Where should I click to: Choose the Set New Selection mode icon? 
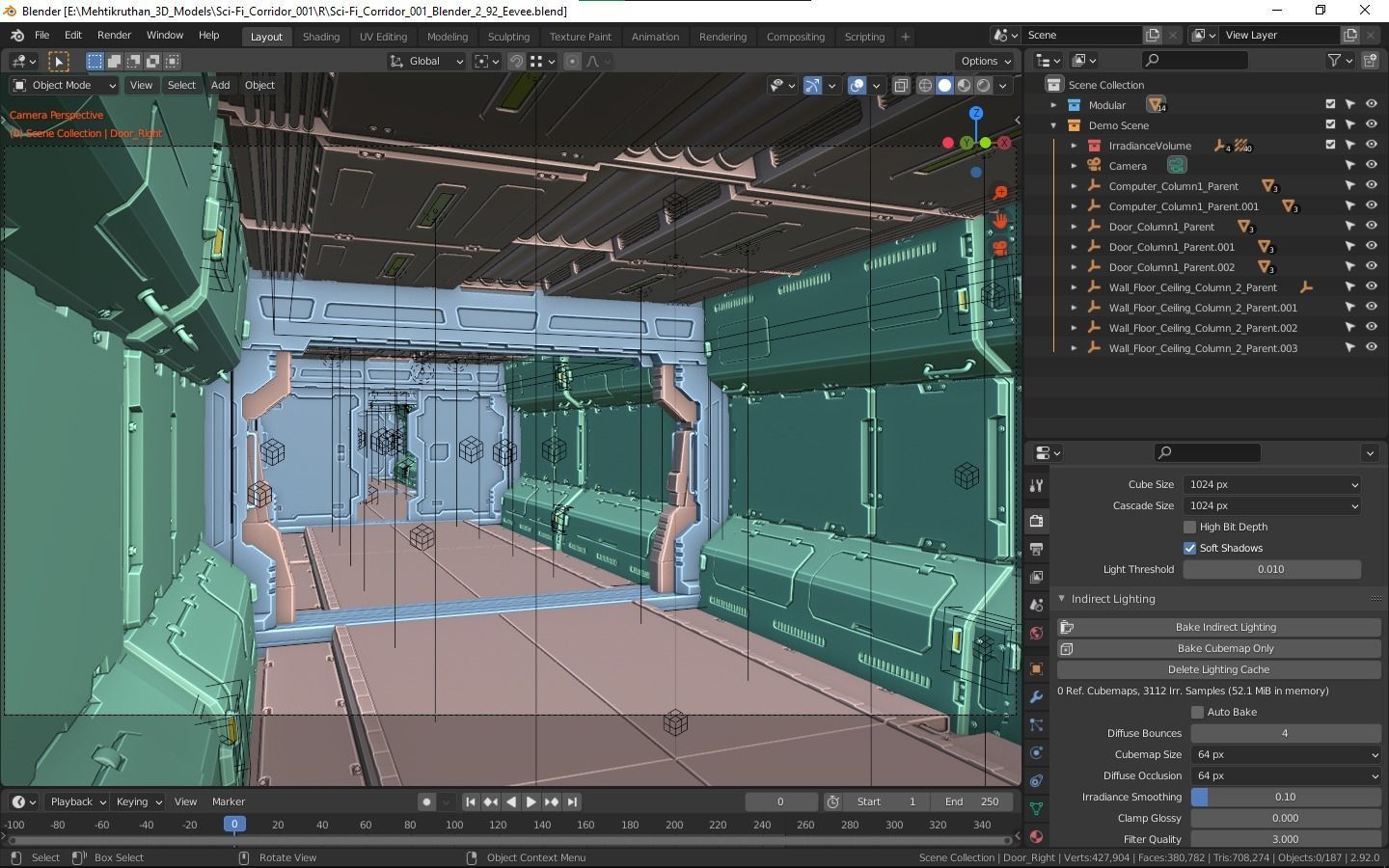(95, 61)
